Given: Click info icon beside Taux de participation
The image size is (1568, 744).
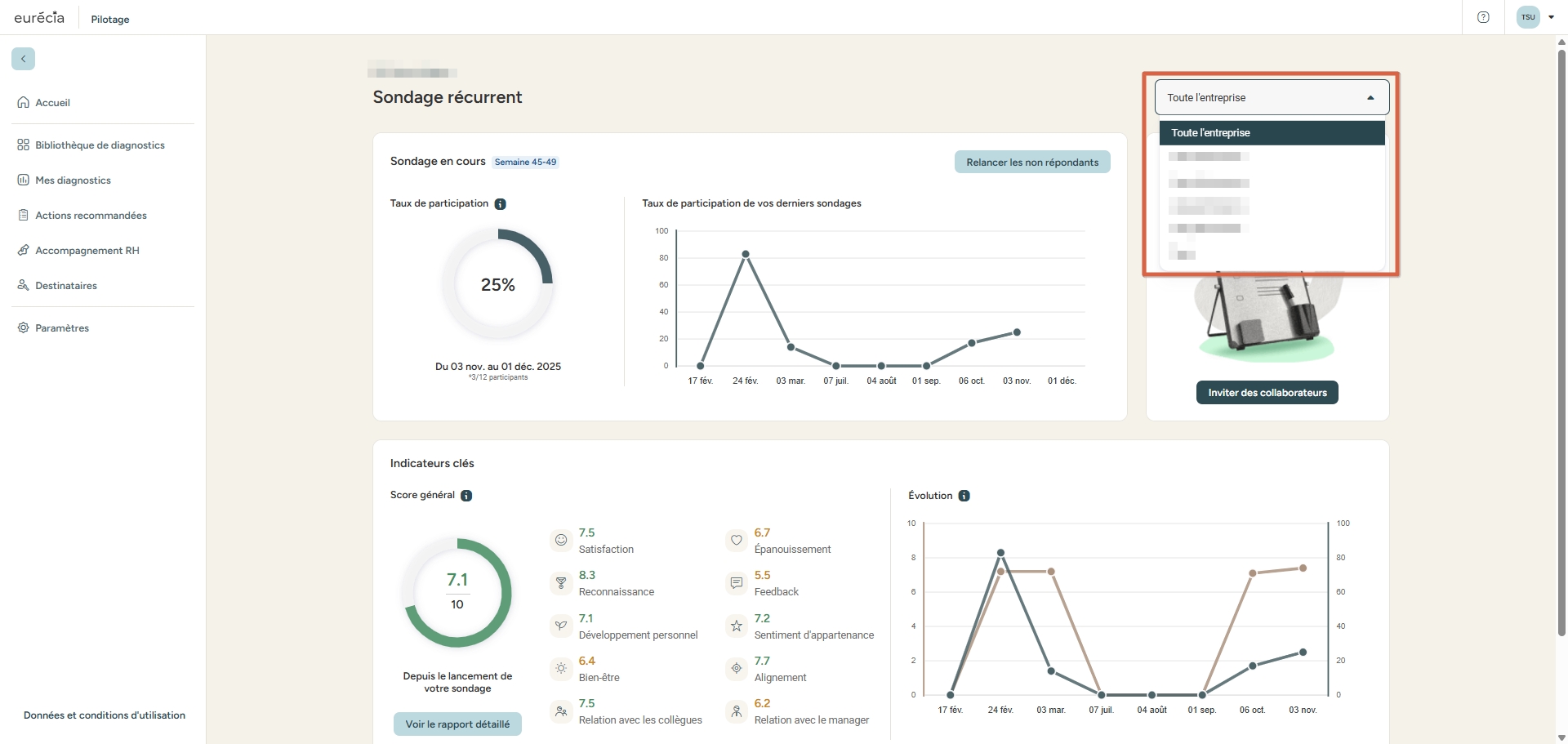Looking at the screenshot, I should (x=501, y=204).
